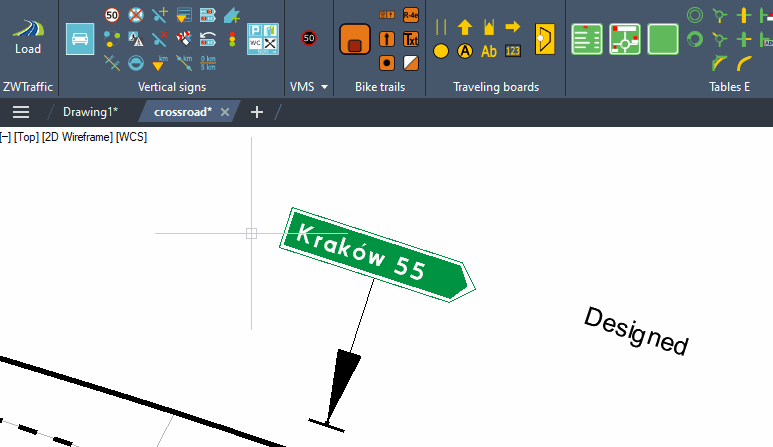Click the yellow 123 number box icon
Viewport: 773px width, 447px height.
click(x=513, y=51)
